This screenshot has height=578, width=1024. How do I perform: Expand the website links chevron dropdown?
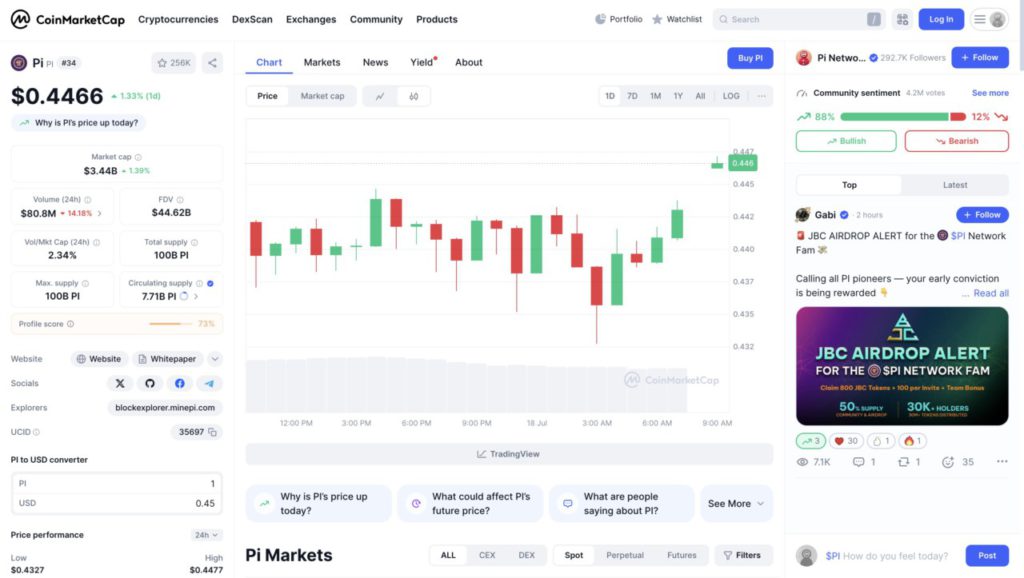[x=215, y=359]
